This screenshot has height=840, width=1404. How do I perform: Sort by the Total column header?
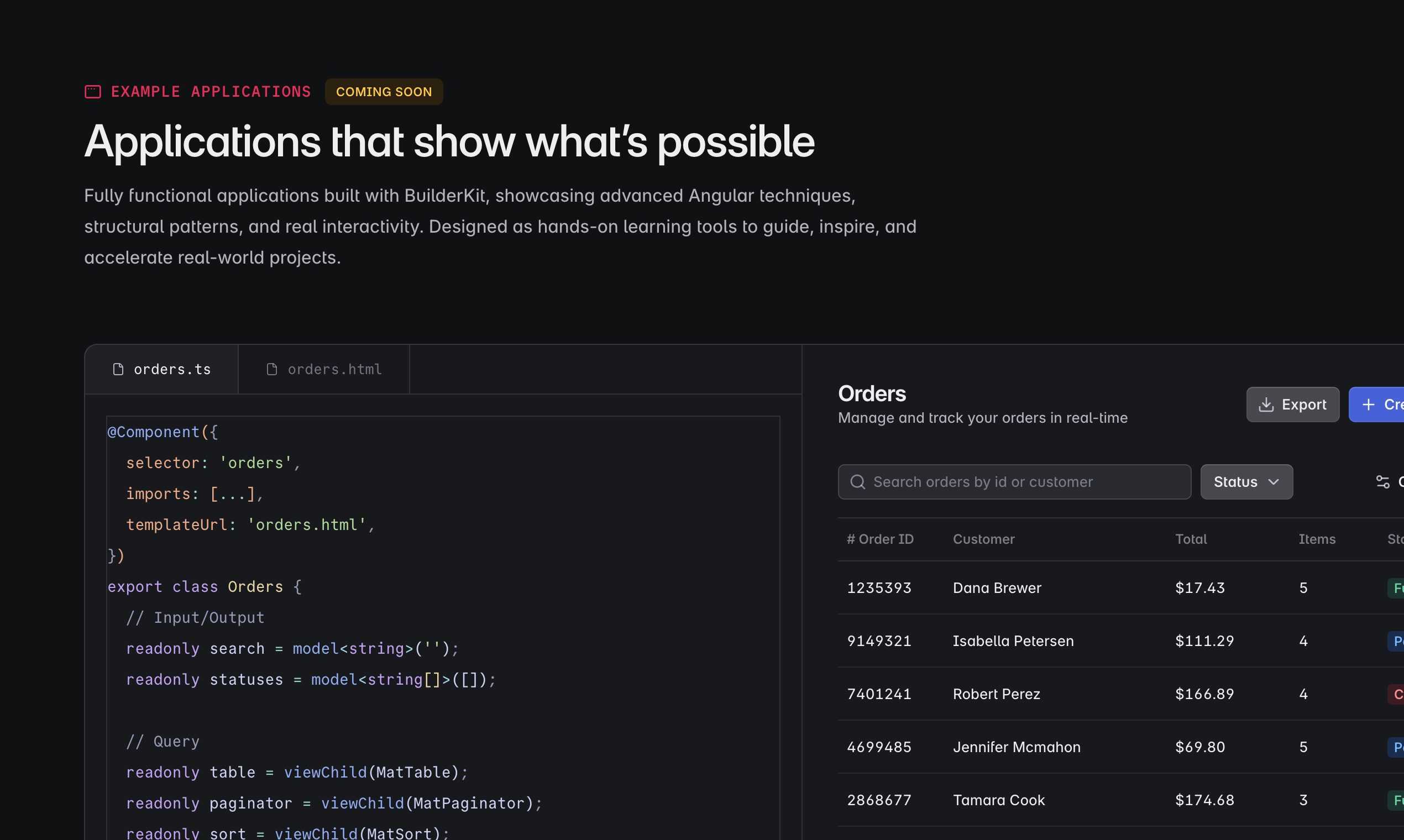(x=1191, y=539)
